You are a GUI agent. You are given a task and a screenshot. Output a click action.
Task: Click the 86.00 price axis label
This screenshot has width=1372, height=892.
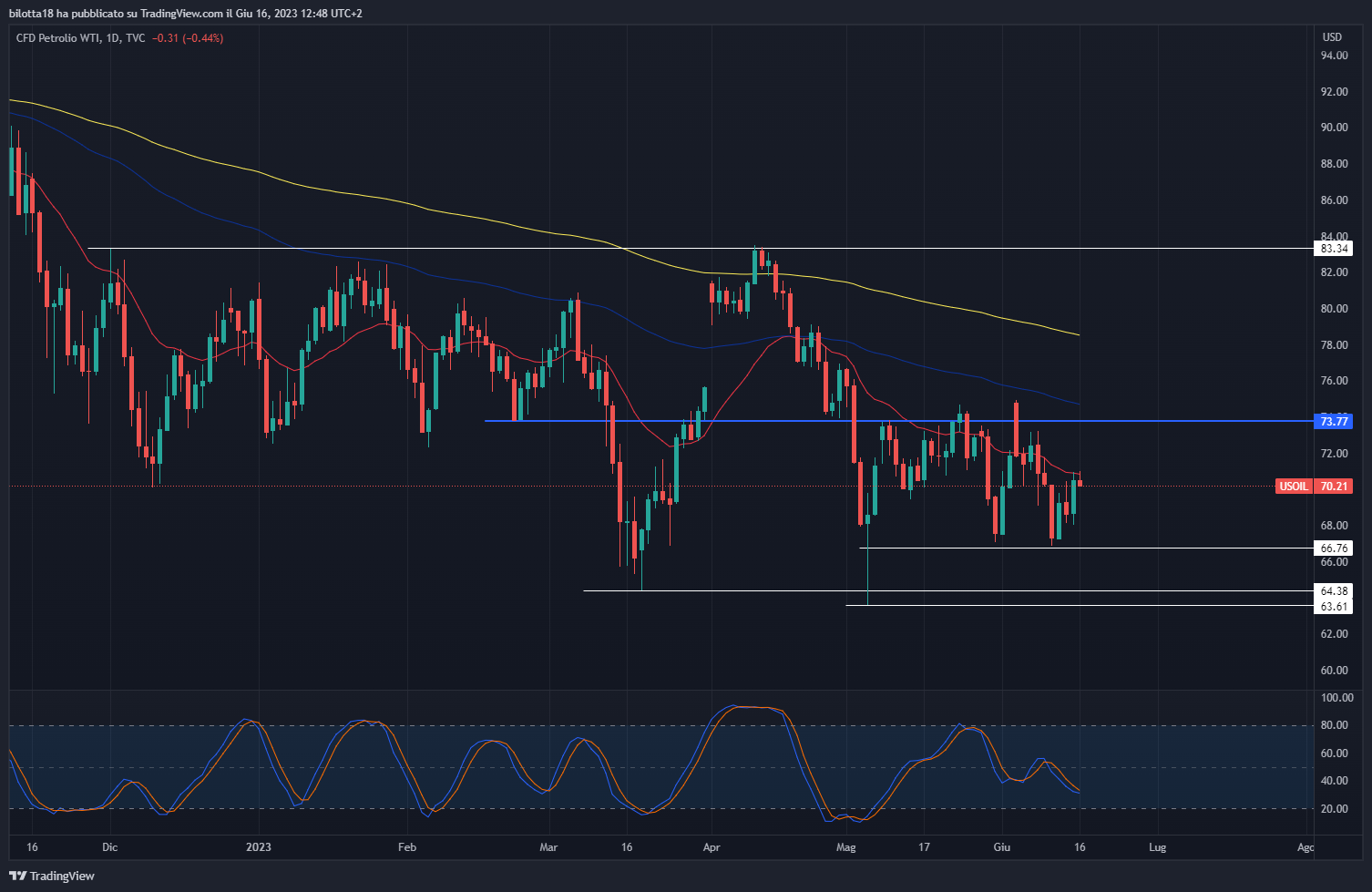1335,200
